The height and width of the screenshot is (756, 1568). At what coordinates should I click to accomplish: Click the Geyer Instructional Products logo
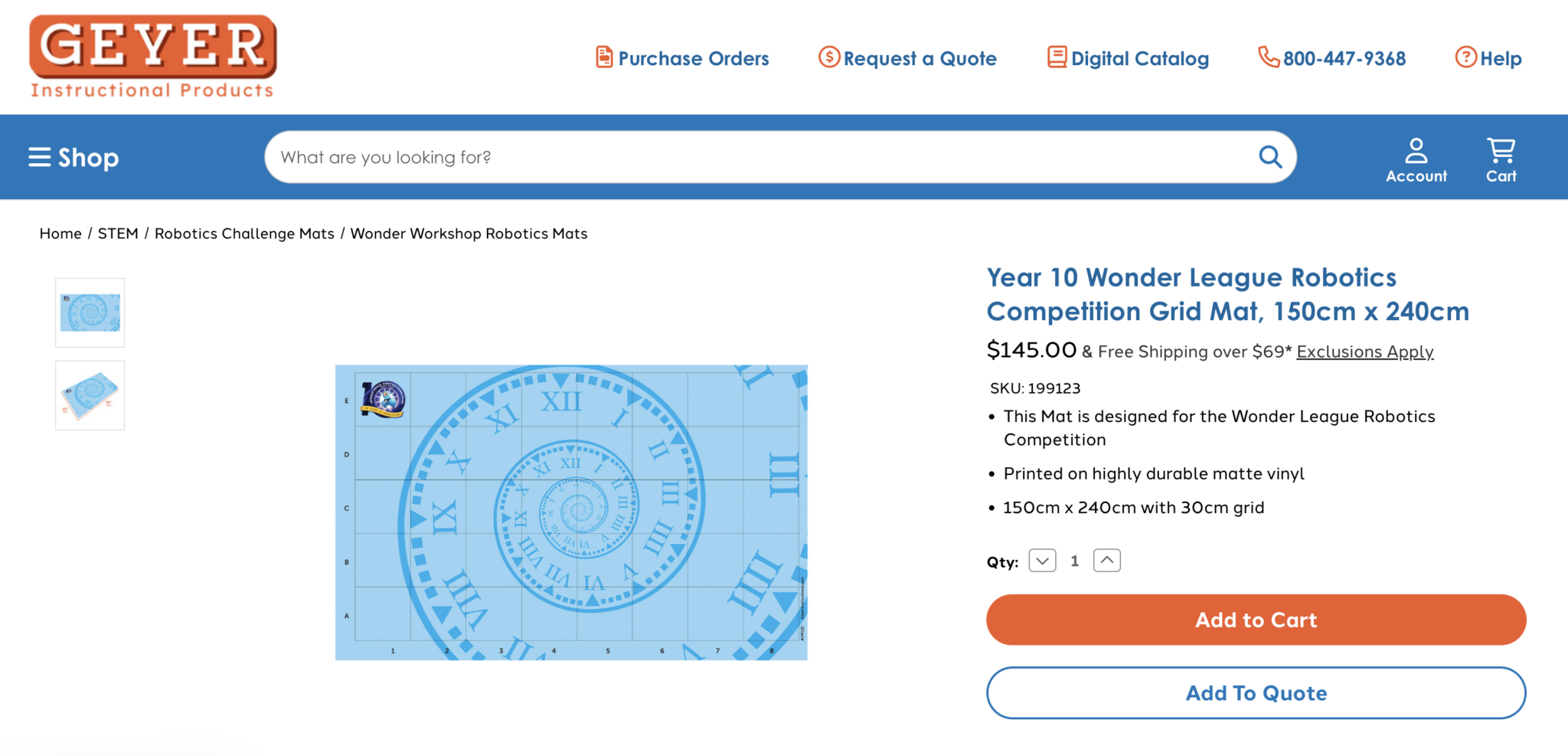(152, 55)
